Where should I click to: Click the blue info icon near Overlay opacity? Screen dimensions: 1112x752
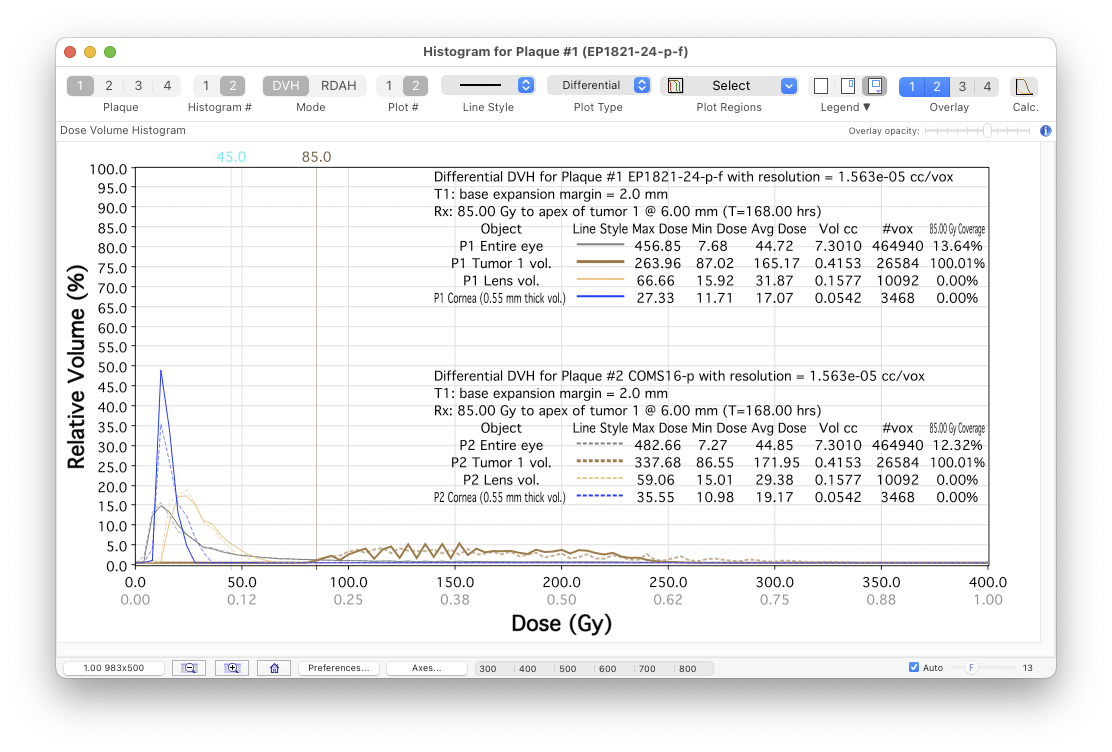pos(1045,130)
